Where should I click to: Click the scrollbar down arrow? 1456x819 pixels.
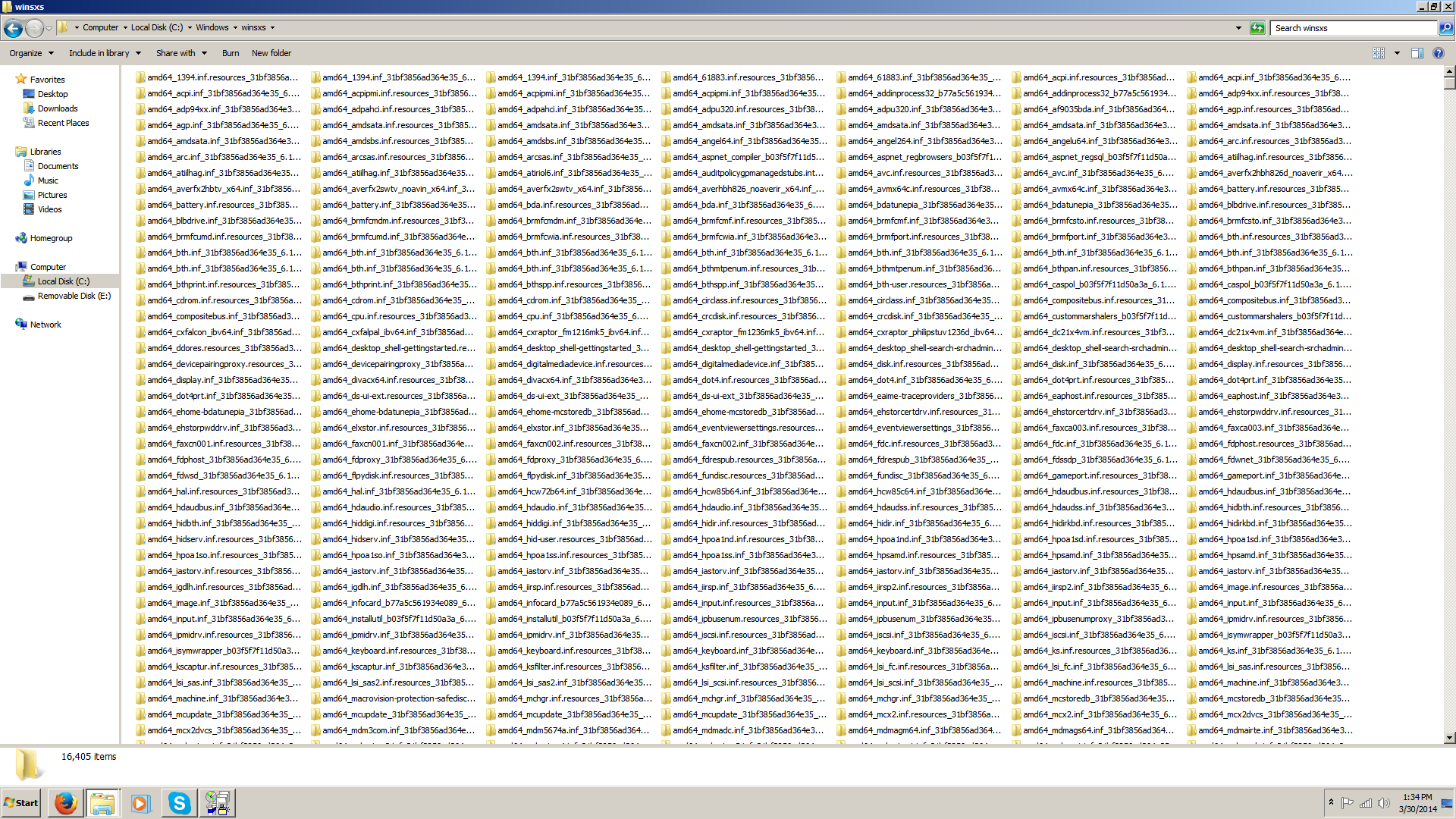click(x=1449, y=737)
